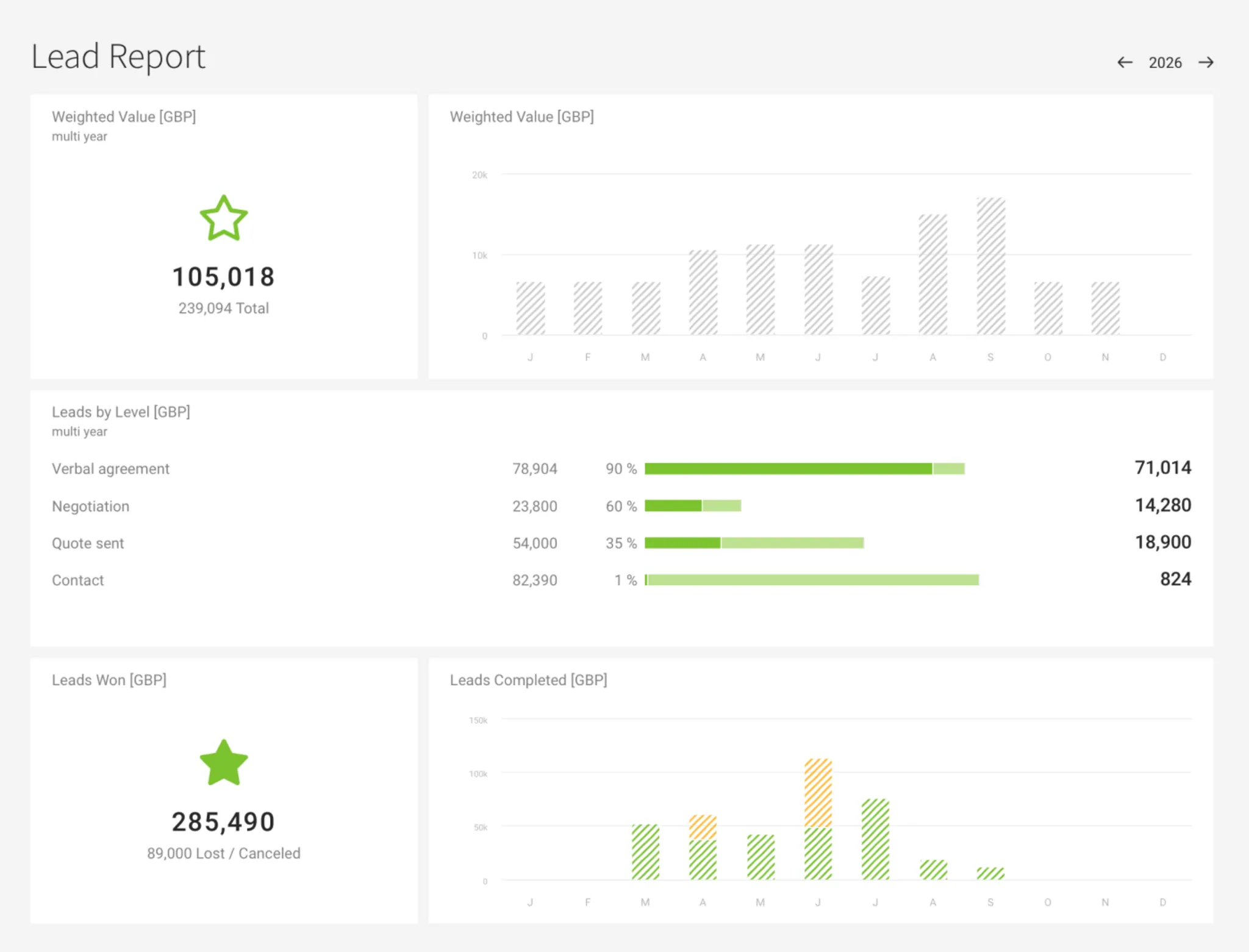Click the 89,000 Lost / Canceled text
The height and width of the screenshot is (952, 1249).
(224, 853)
